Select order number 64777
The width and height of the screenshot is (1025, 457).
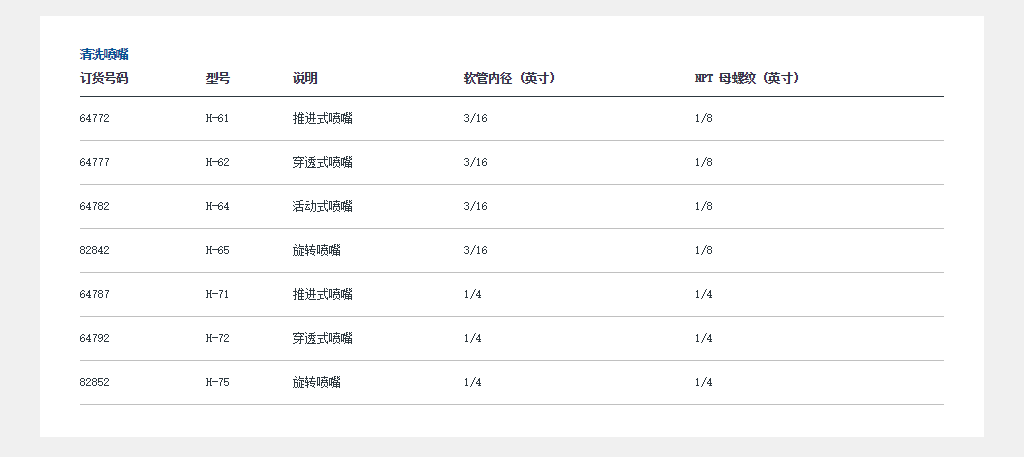(95, 163)
